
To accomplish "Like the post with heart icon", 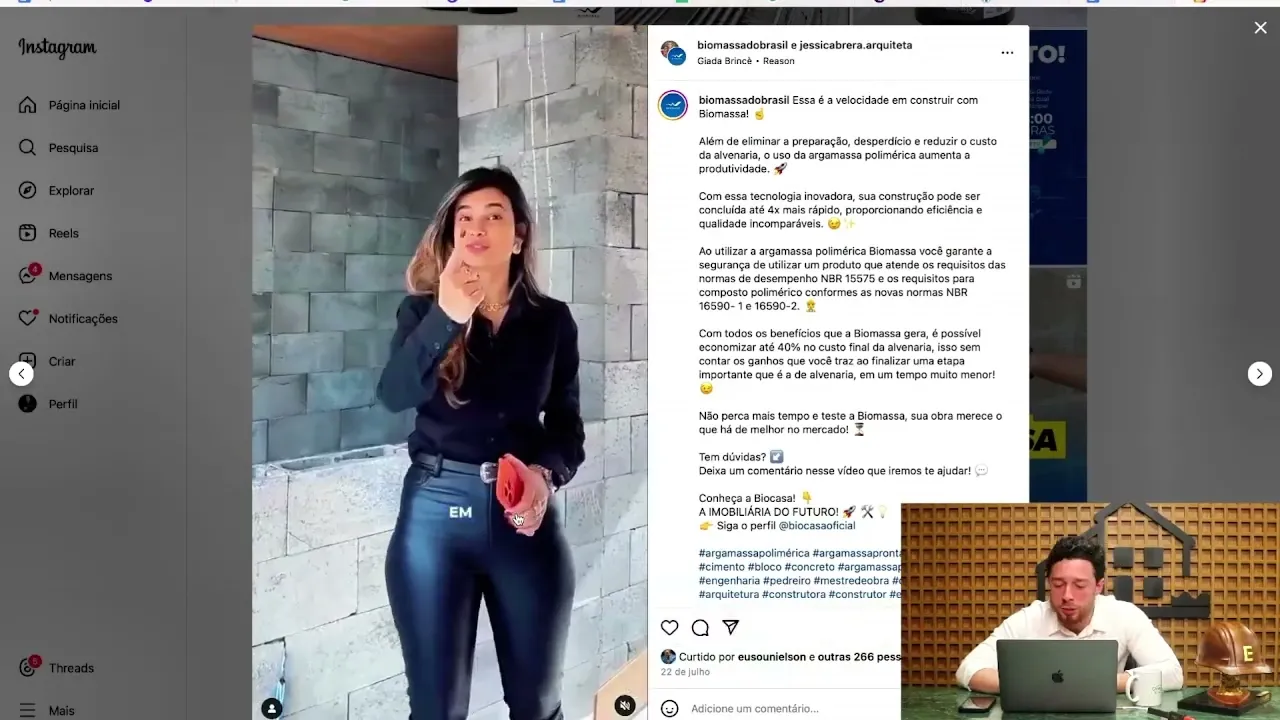I will click(670, 628).
